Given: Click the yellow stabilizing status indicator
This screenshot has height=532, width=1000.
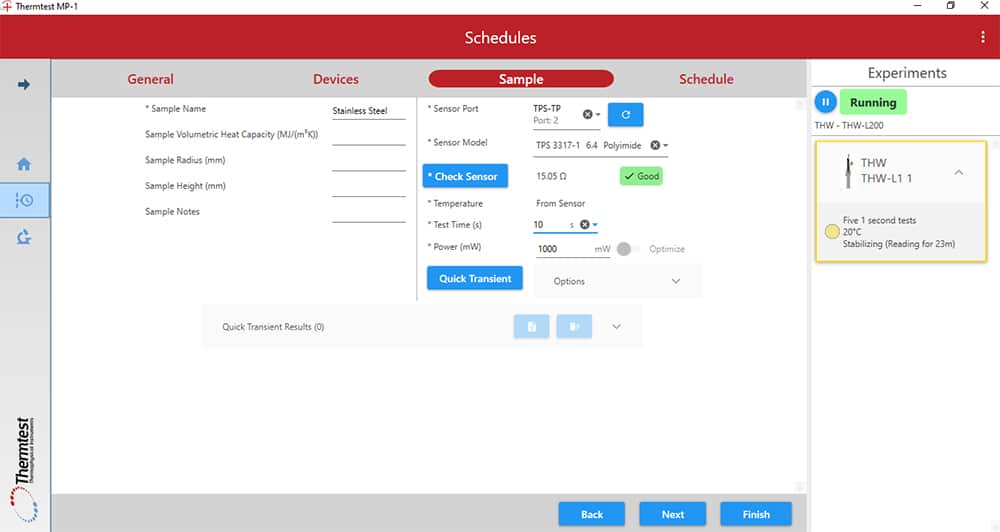Looking at the screenshot, I should pos(832,232).
